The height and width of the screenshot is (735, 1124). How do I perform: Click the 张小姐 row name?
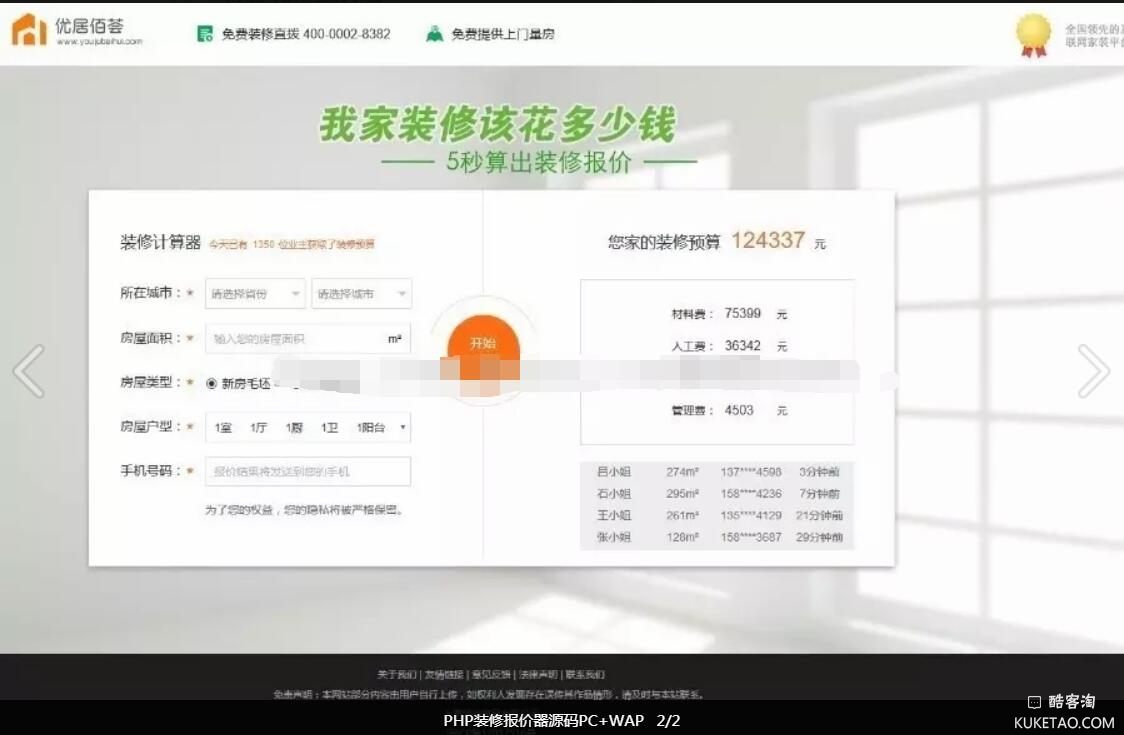(x=614, y=536)
